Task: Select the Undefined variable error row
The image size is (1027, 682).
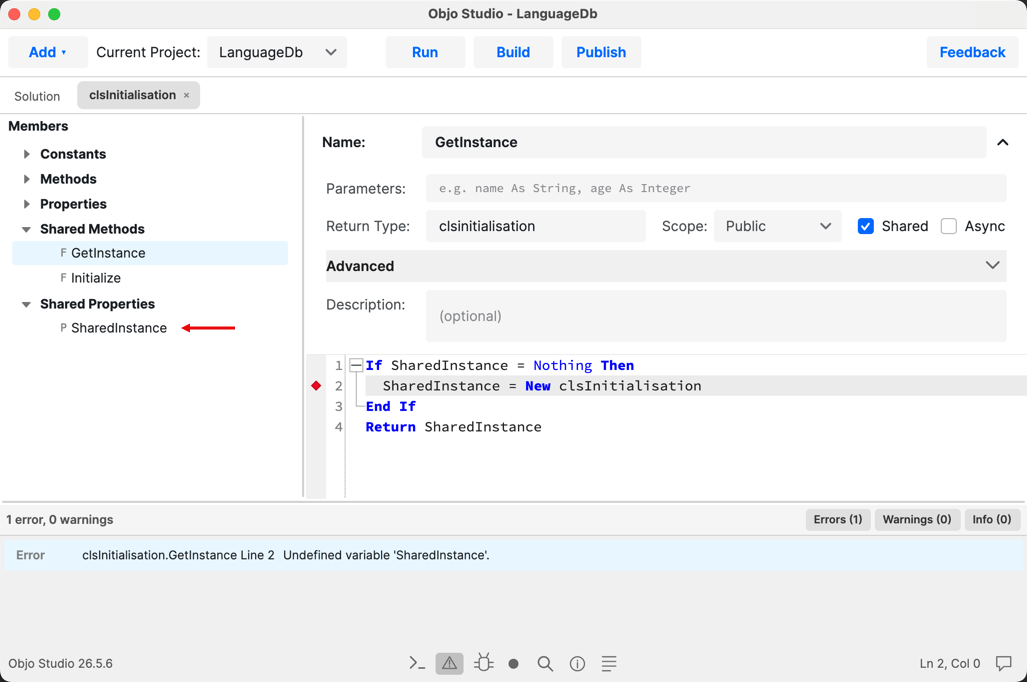Action: 514,555
